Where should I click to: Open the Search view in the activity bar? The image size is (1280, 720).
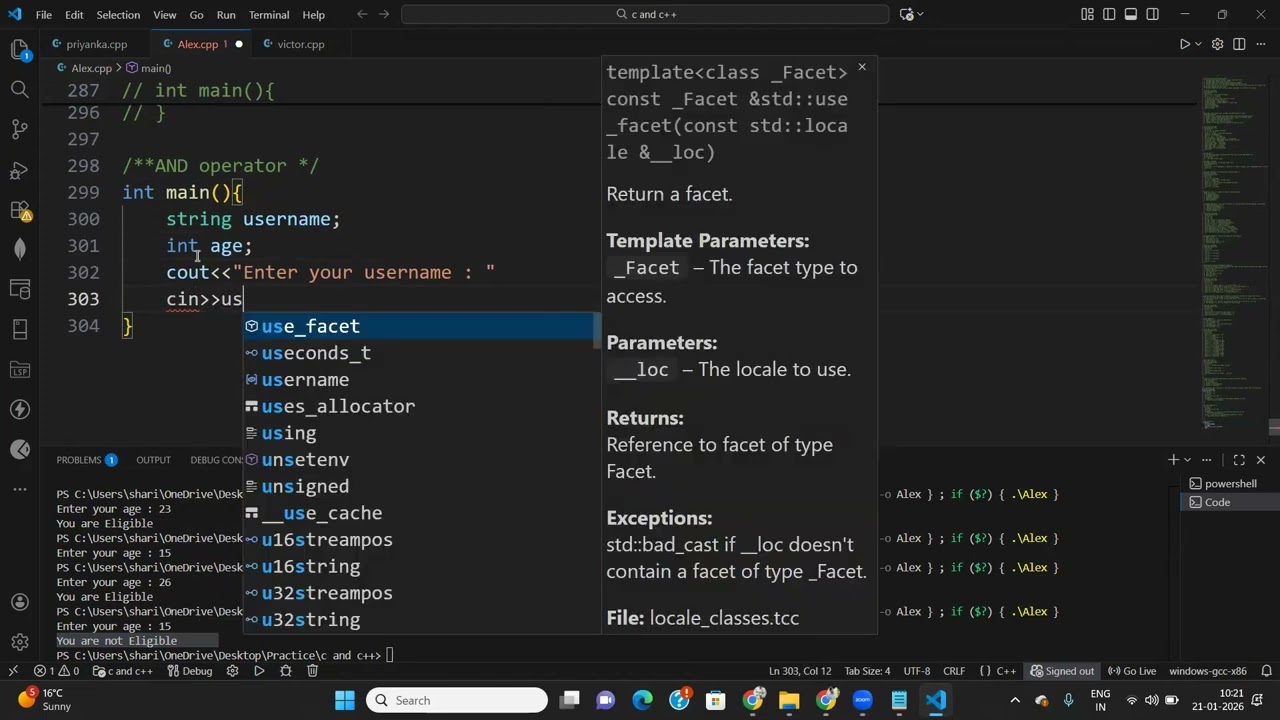coord(19,89)
